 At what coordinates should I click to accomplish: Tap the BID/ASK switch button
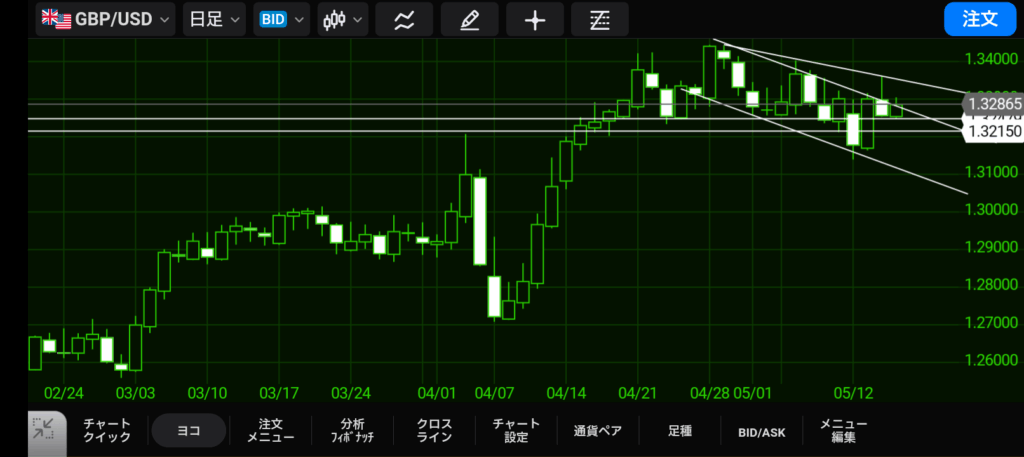(x=761, y=432)
